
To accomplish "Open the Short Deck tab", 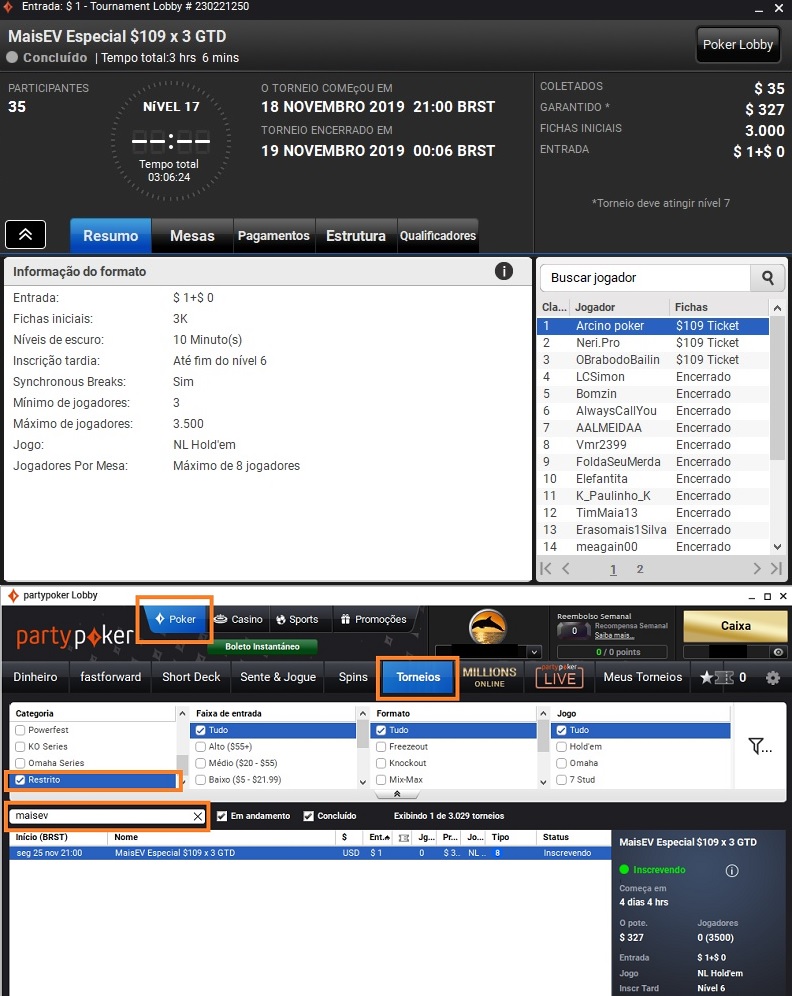I will tap(191, 677).
